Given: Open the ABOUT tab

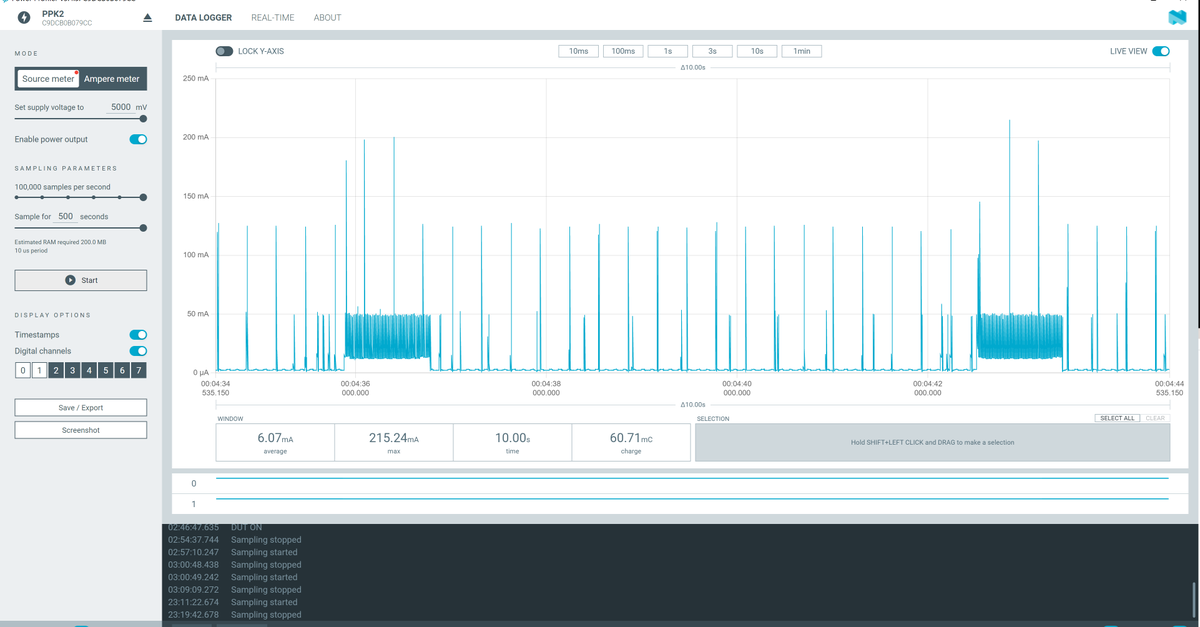Looking at the screenshot, I should pos(327,17).
